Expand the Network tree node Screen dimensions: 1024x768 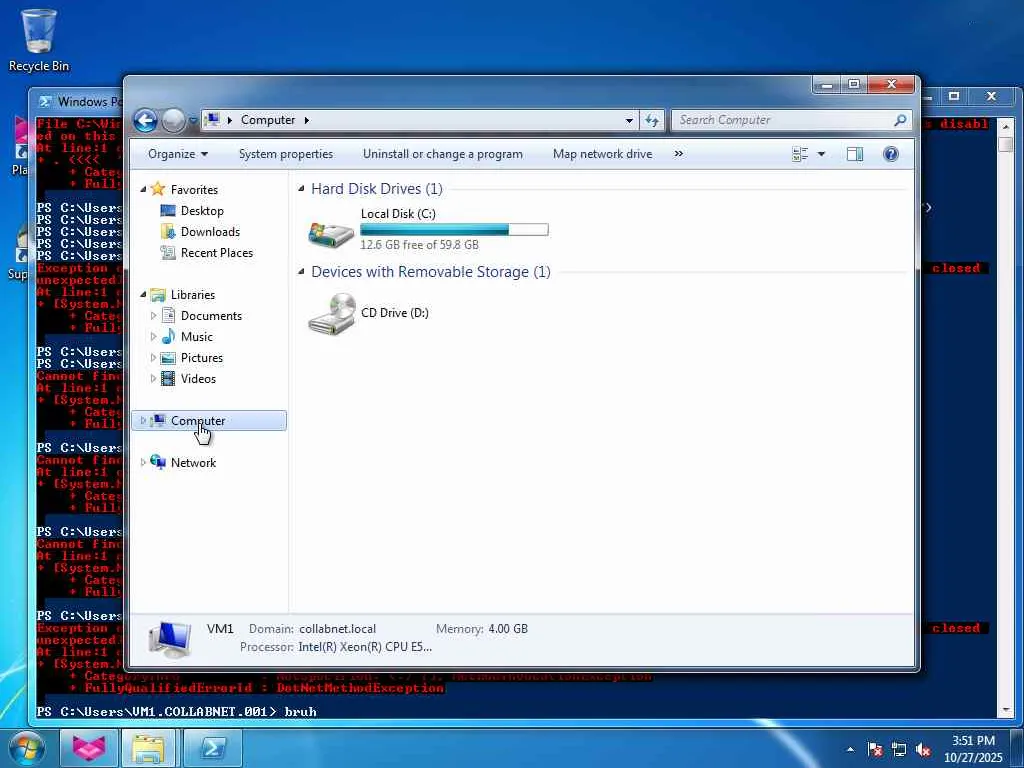[143, 462]
